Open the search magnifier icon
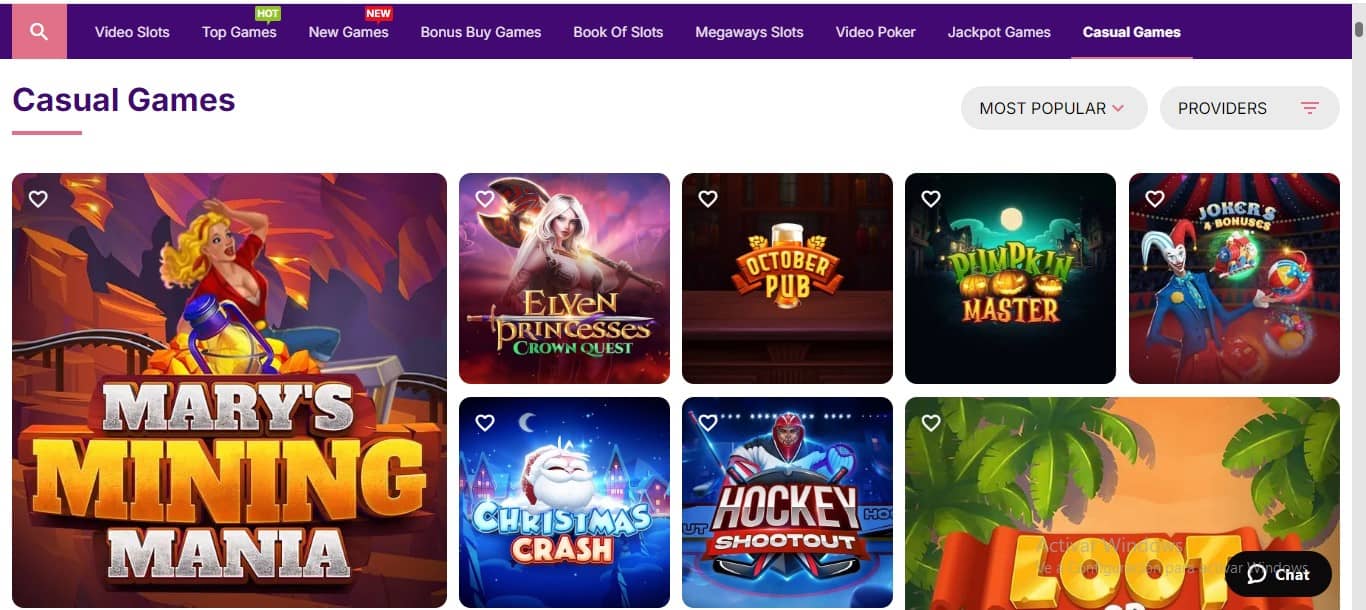1366x610 pixels. point(39,31)
